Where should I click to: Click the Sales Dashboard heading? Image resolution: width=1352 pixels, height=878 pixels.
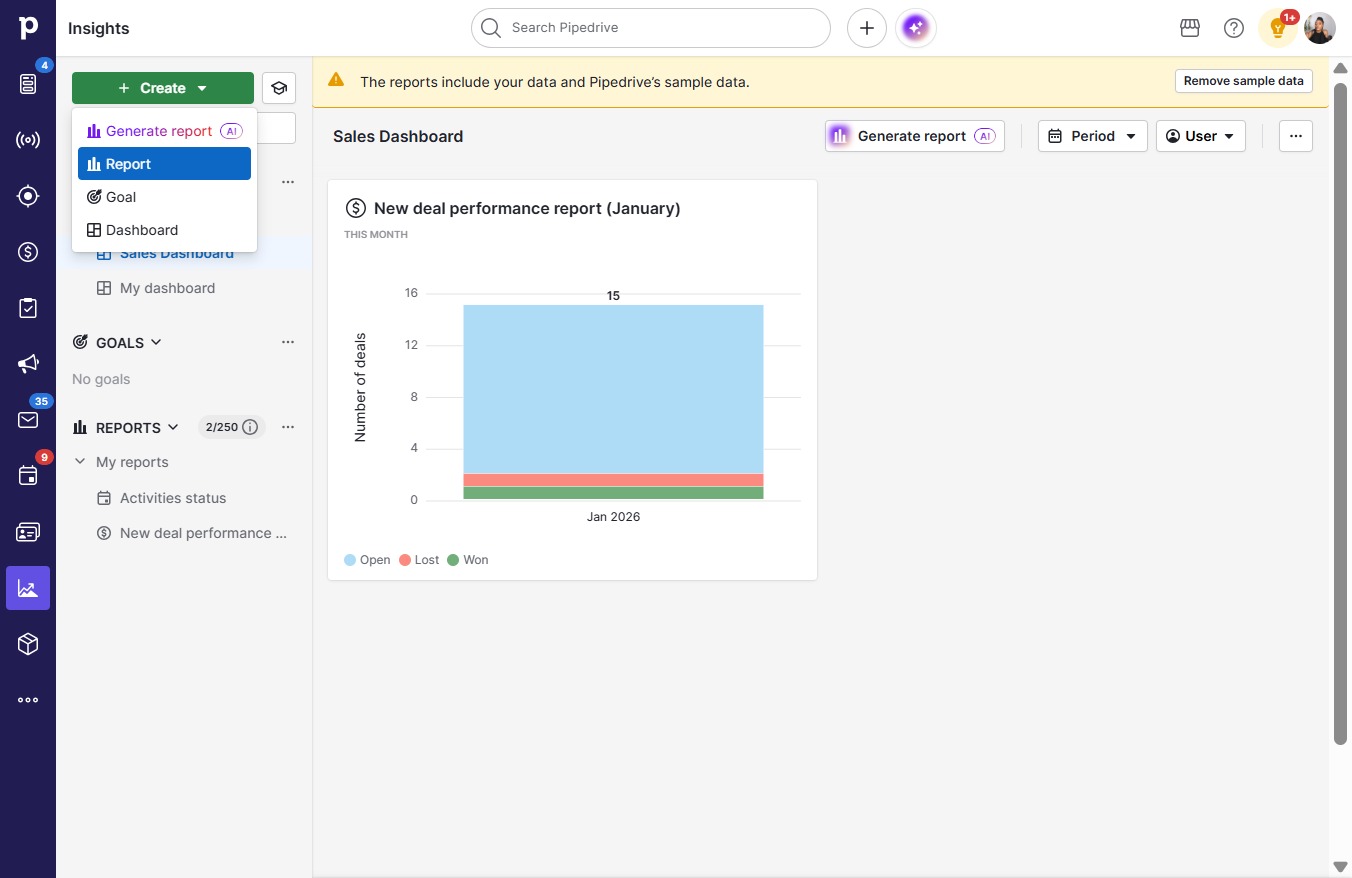[x=398, y=136]
